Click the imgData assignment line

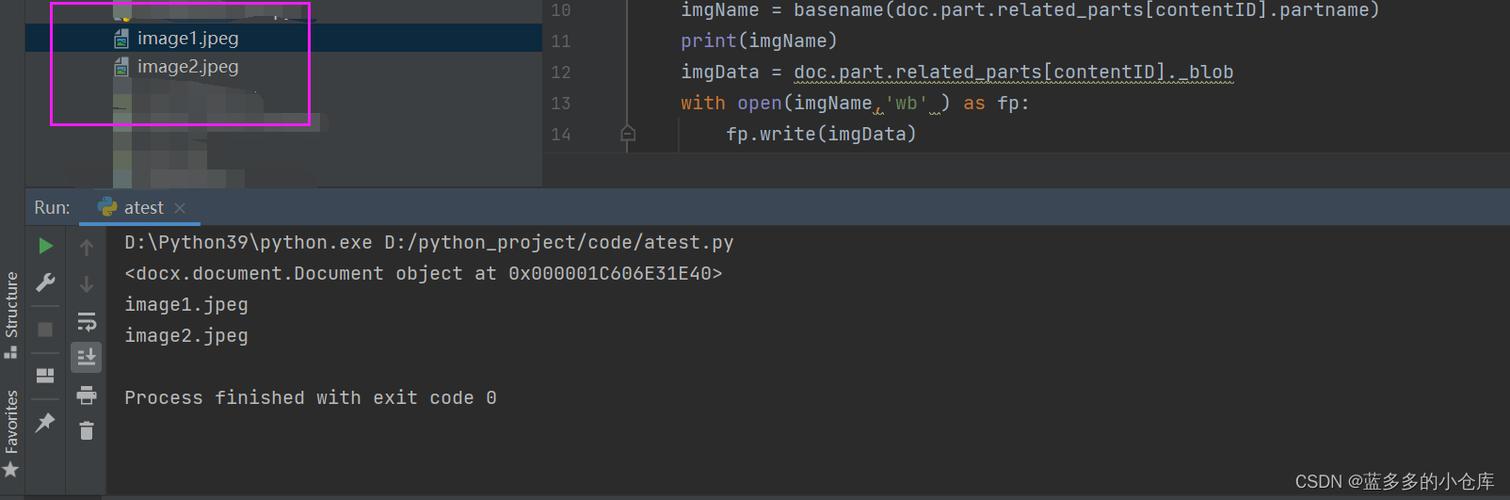(957, 72)
